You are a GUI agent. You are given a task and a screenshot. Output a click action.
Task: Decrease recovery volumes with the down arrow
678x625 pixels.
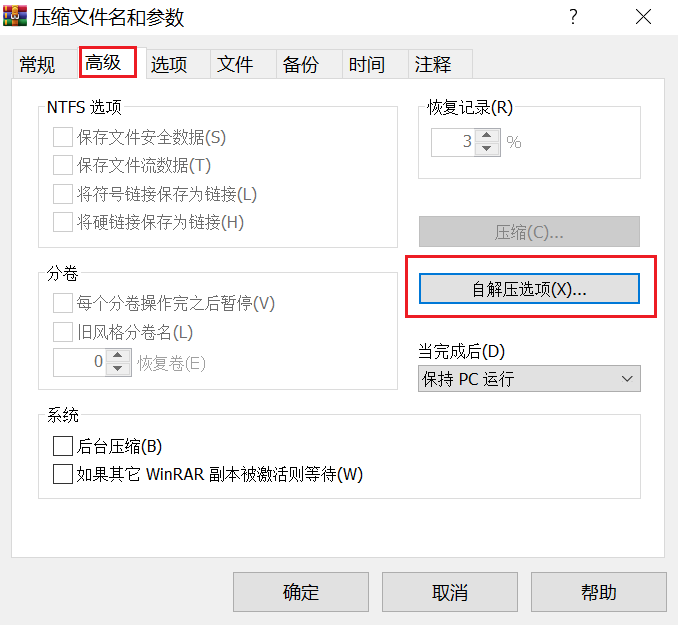(118, 369)
